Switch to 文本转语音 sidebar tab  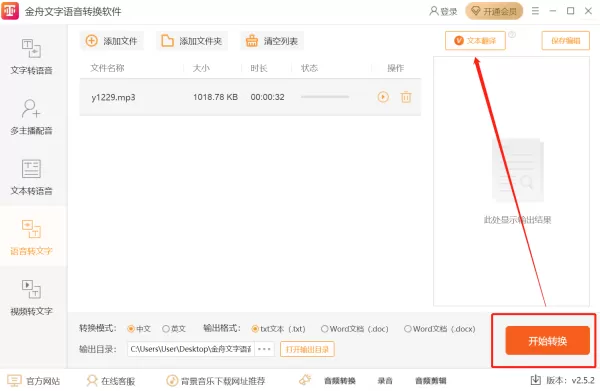click(31, 177)
